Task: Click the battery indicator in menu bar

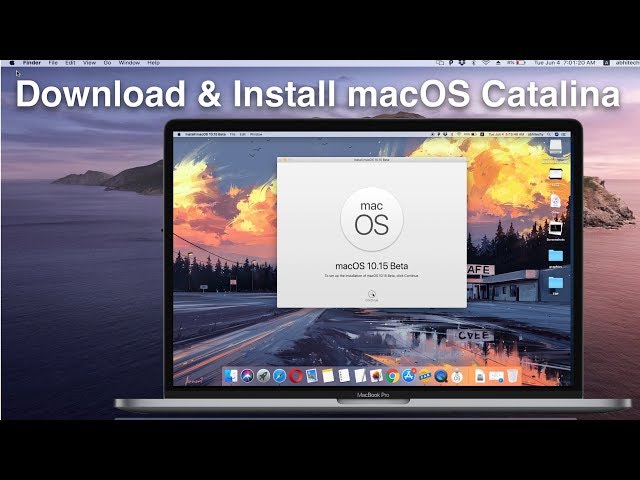Action: [x=516, y=63]
